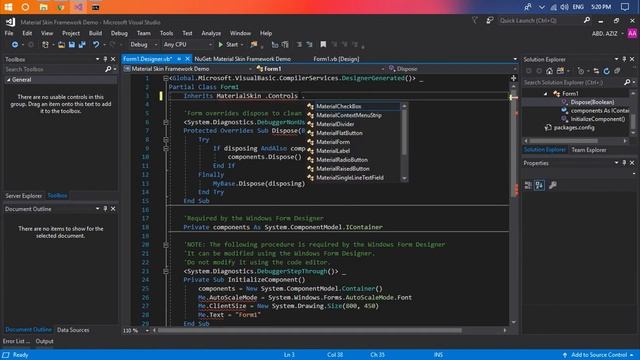Click the search magnifier in Toolbox

[x=108, y=69]
